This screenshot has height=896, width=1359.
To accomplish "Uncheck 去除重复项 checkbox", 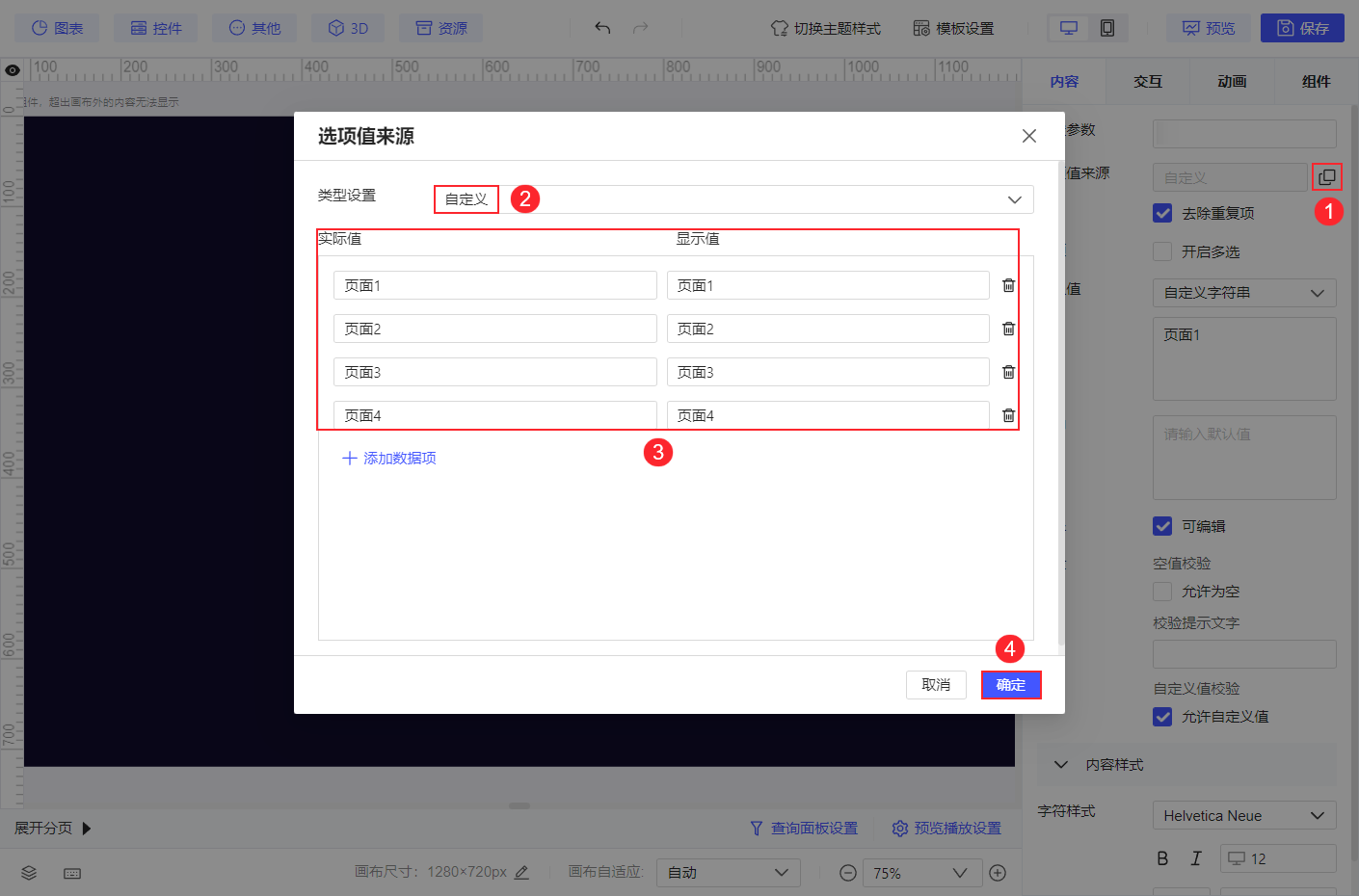I will tap(1162, 213).
